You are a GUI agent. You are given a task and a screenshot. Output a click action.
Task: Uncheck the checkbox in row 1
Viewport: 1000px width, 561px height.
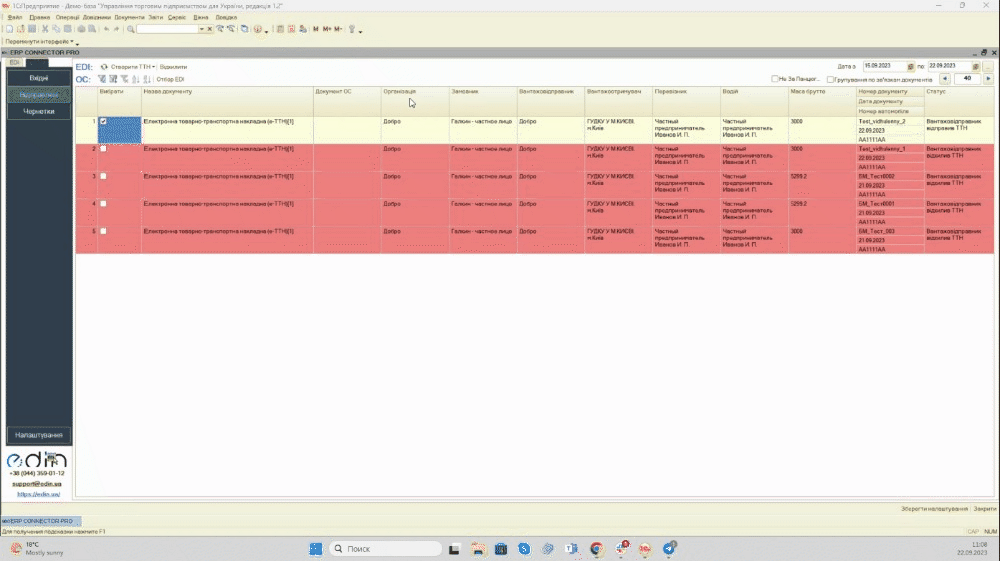[103, 121]
